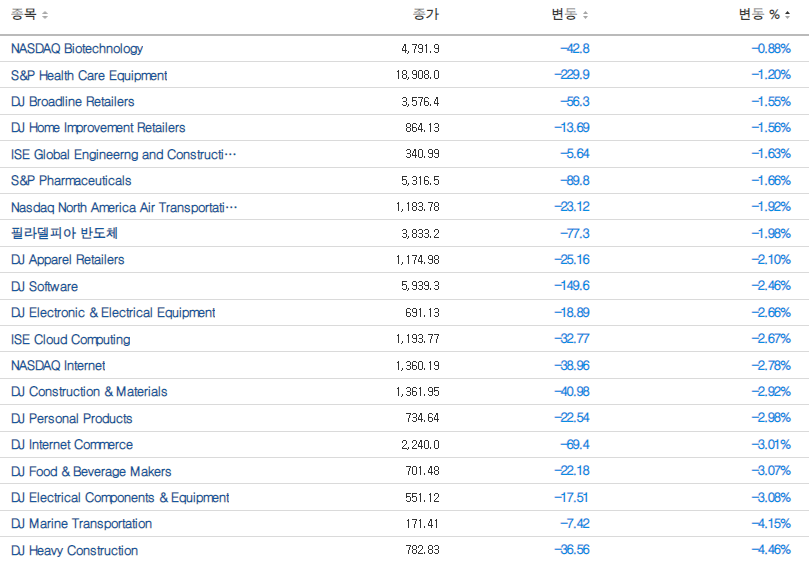Open ISE Cloud Computing link

(71, 339)
